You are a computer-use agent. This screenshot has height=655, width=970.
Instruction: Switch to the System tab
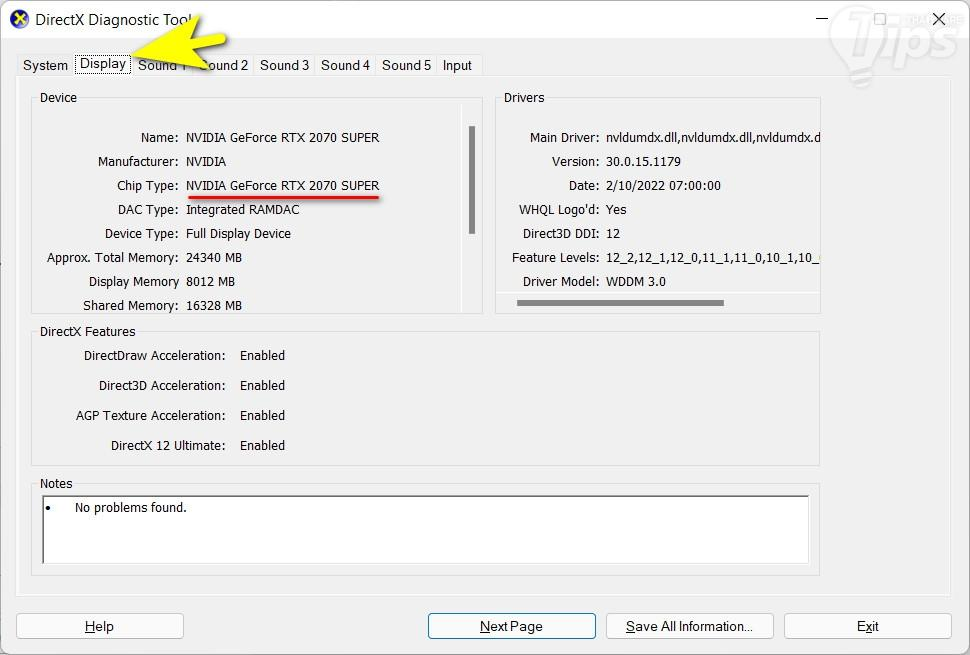pos(45,65)
